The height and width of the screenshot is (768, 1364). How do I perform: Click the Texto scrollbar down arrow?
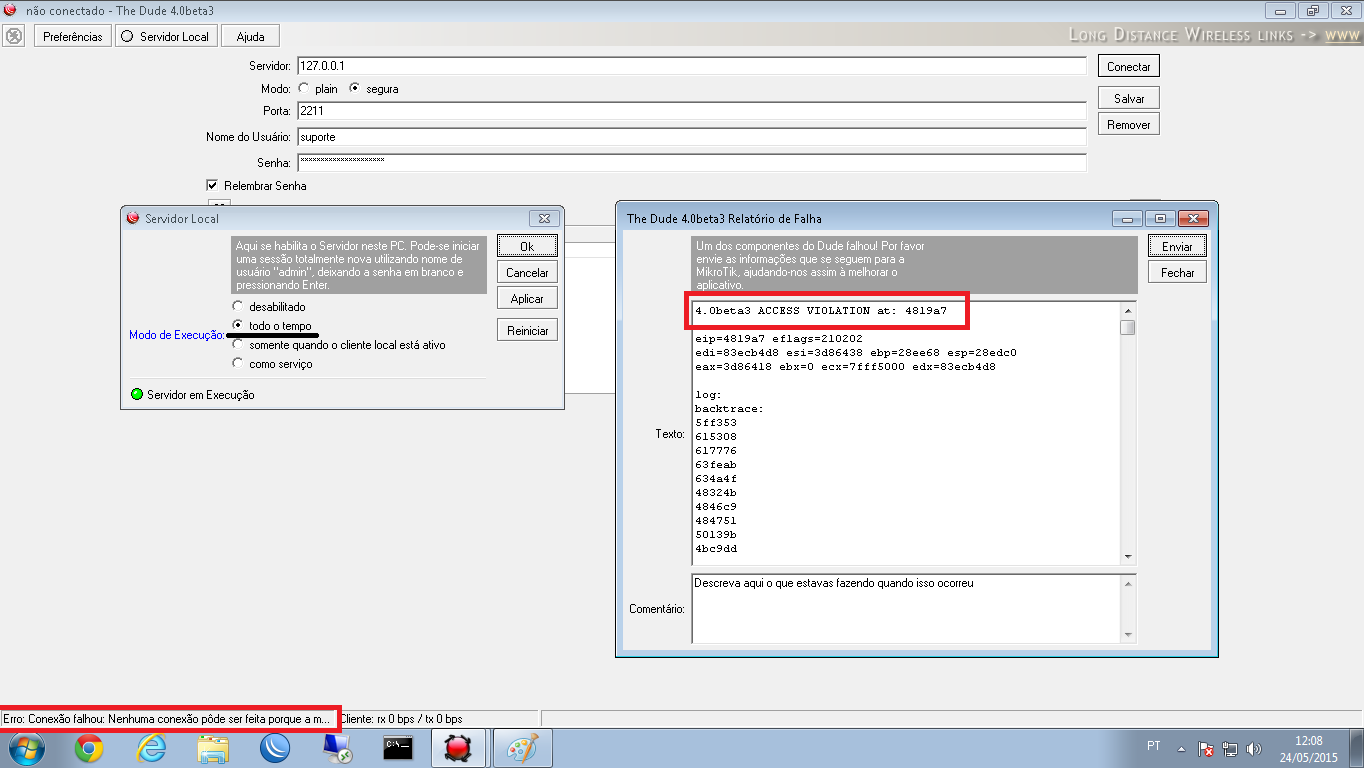[x=1128, y=556]
